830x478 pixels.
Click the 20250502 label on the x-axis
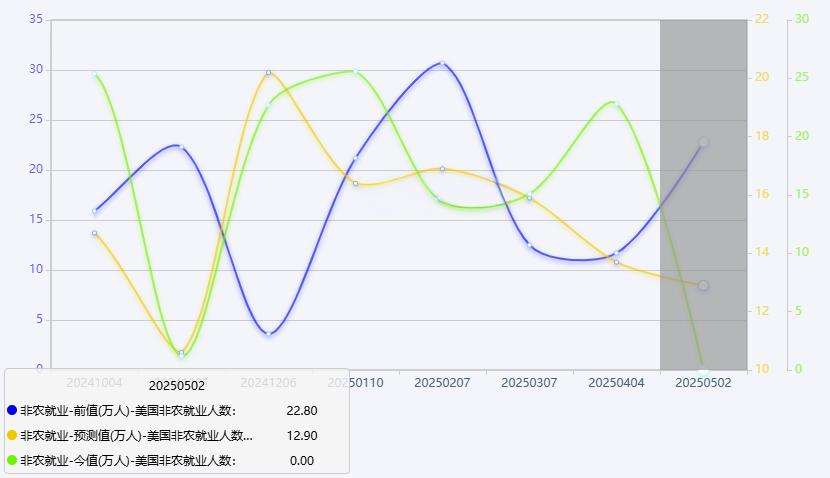point(703,382)
